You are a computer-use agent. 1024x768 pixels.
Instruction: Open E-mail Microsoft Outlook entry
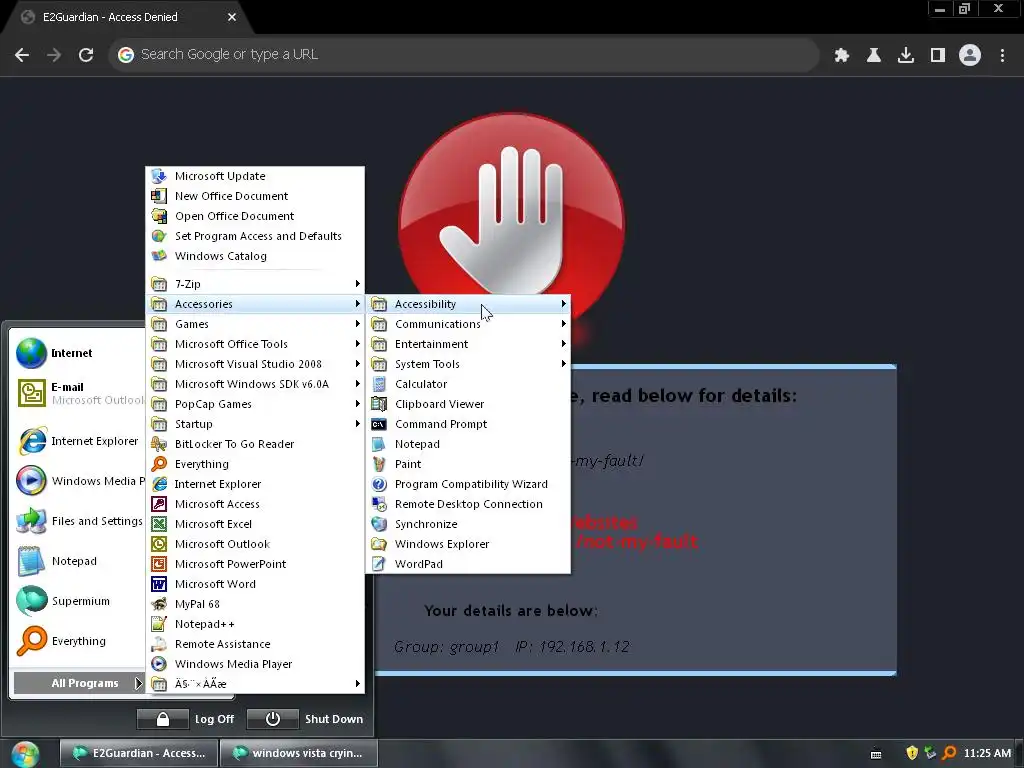point(78,393)
